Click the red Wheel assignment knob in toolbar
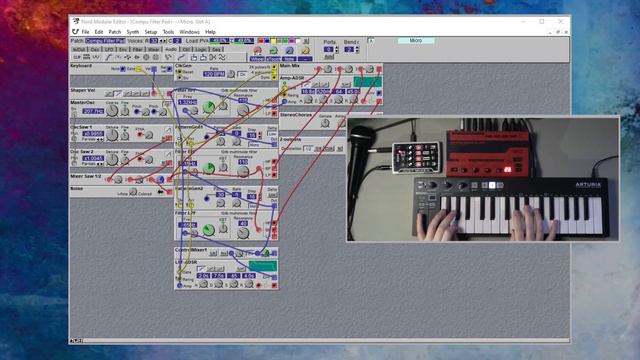 pos(257,50)
